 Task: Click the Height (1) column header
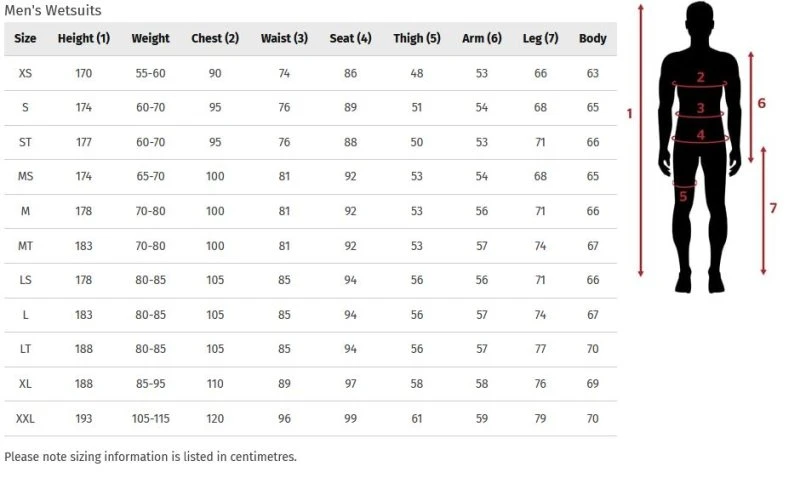coord(84,39)
